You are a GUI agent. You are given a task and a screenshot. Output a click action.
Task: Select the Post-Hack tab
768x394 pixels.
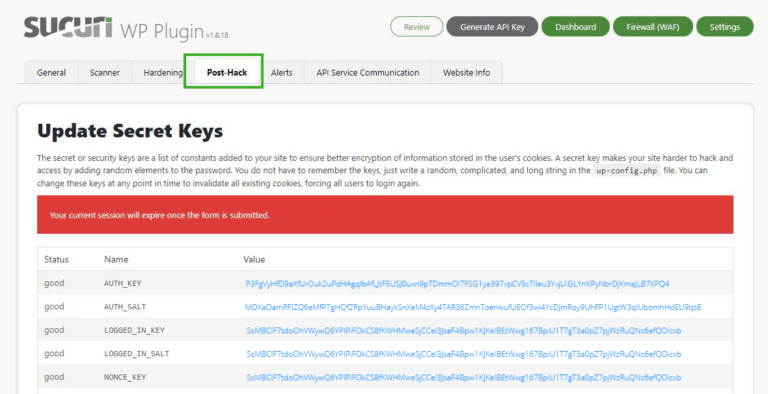(227, 73)
